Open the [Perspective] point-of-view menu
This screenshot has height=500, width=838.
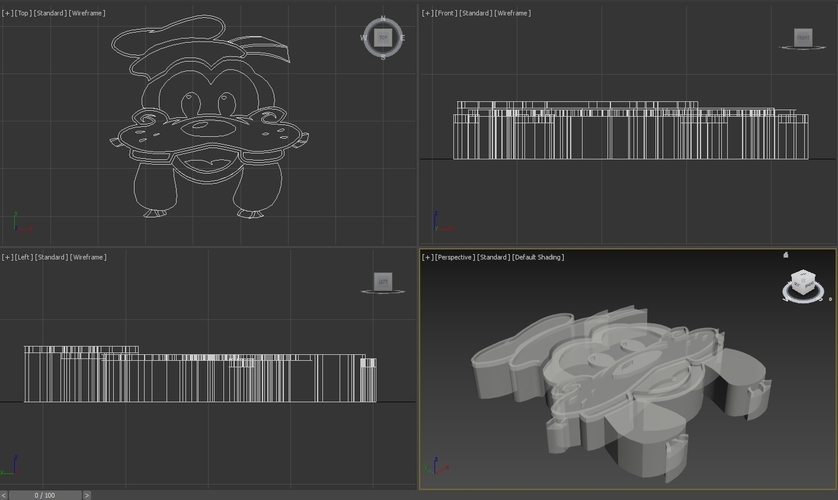pos(455,257)
